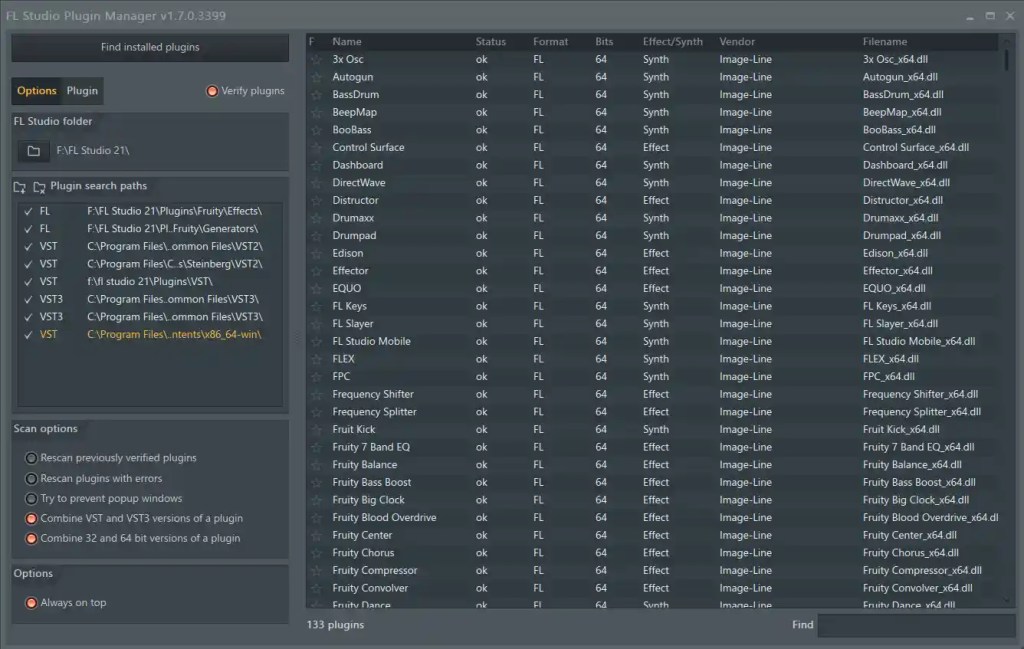Sort the list by Format column
This screenshot has width=1024, height=649.
pos(551,42)
